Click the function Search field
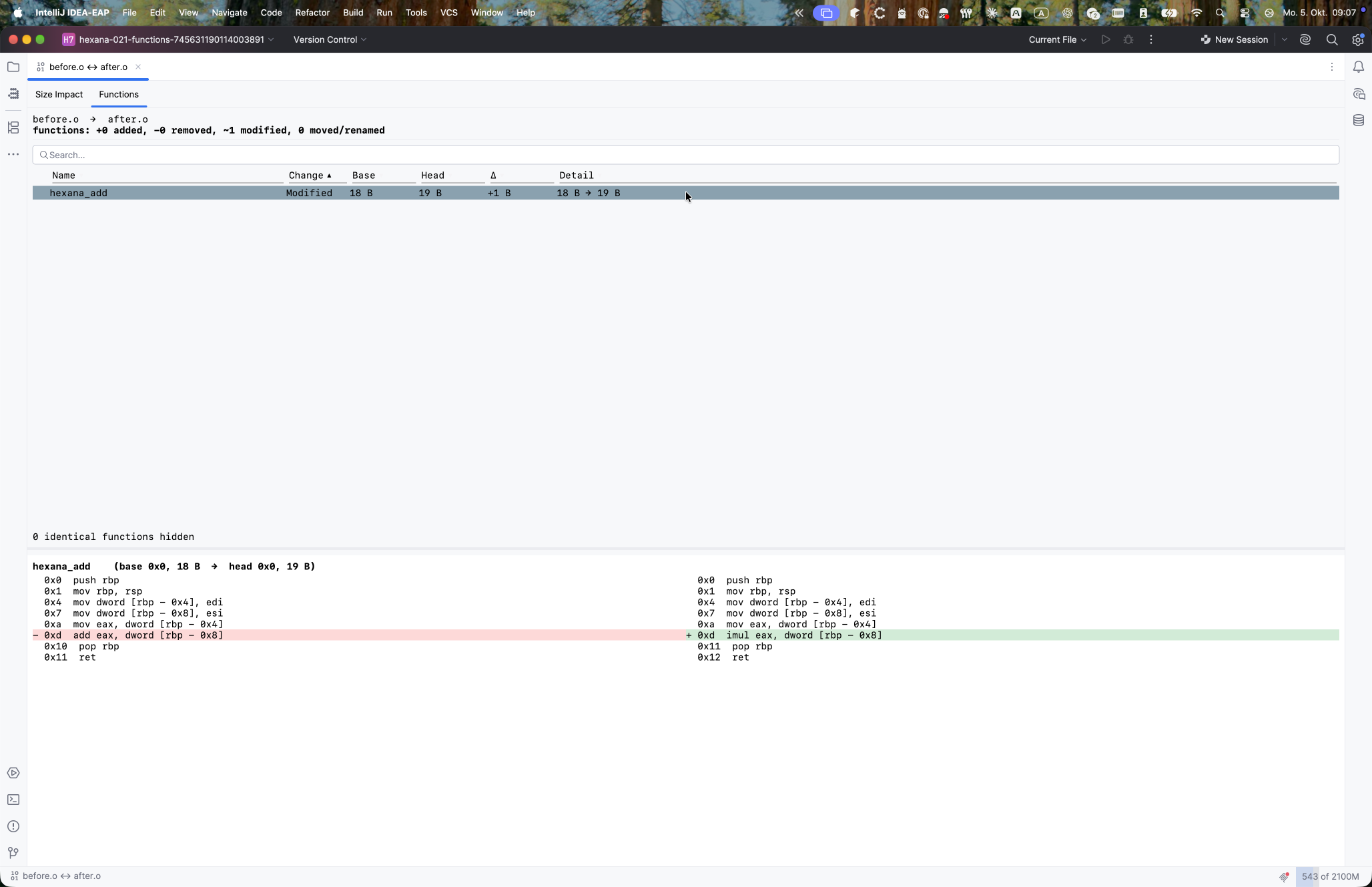This screenshot has width=1372, height=887. [685, 155]
